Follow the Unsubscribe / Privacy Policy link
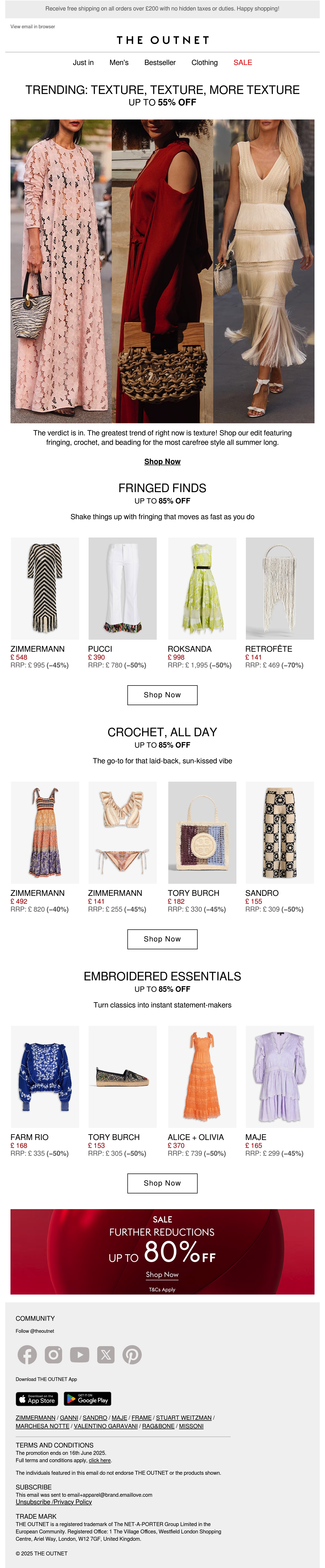The width and height of the screenshot is (325, 1568). (x=53, y=1502)
